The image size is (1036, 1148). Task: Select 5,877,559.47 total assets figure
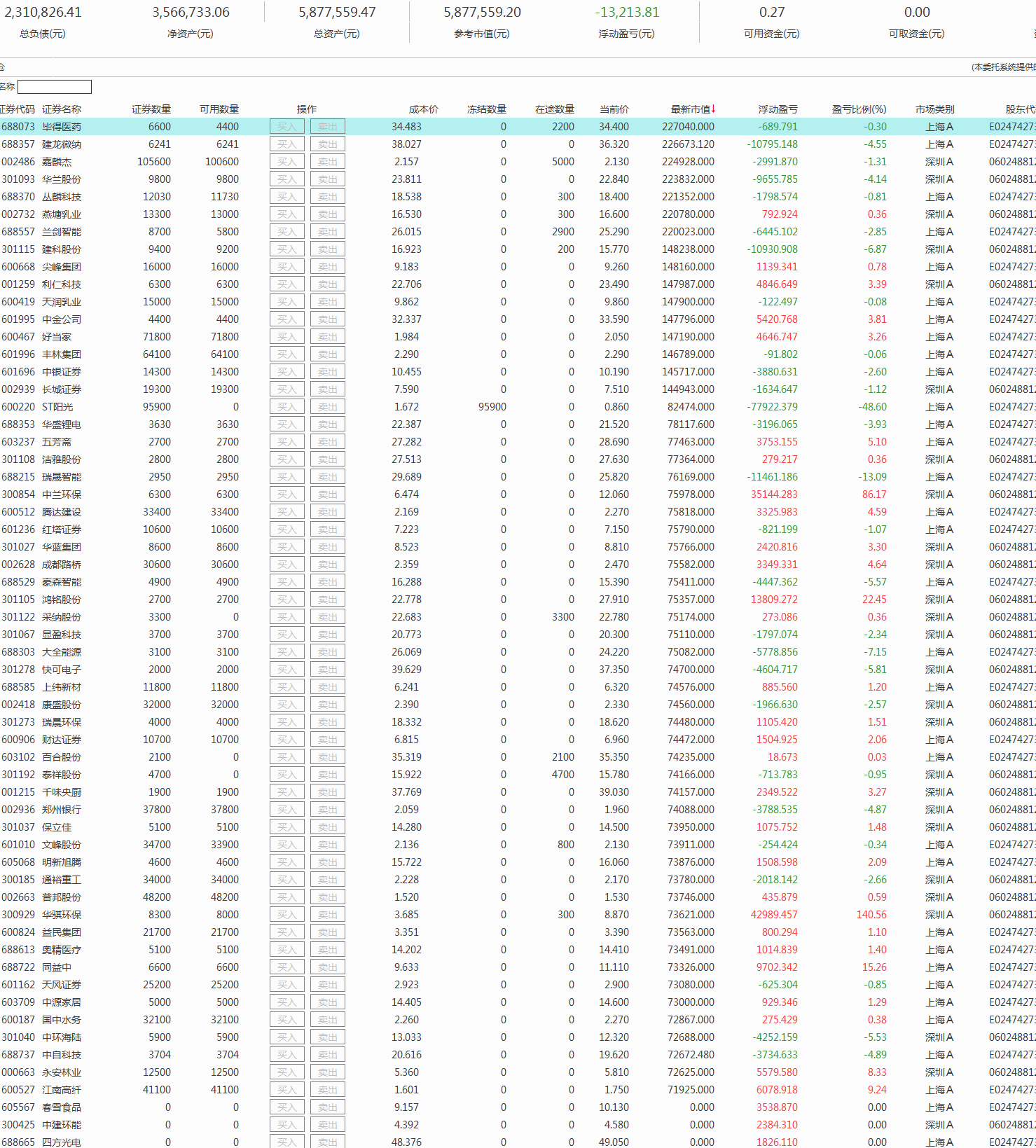coord(337,13)
